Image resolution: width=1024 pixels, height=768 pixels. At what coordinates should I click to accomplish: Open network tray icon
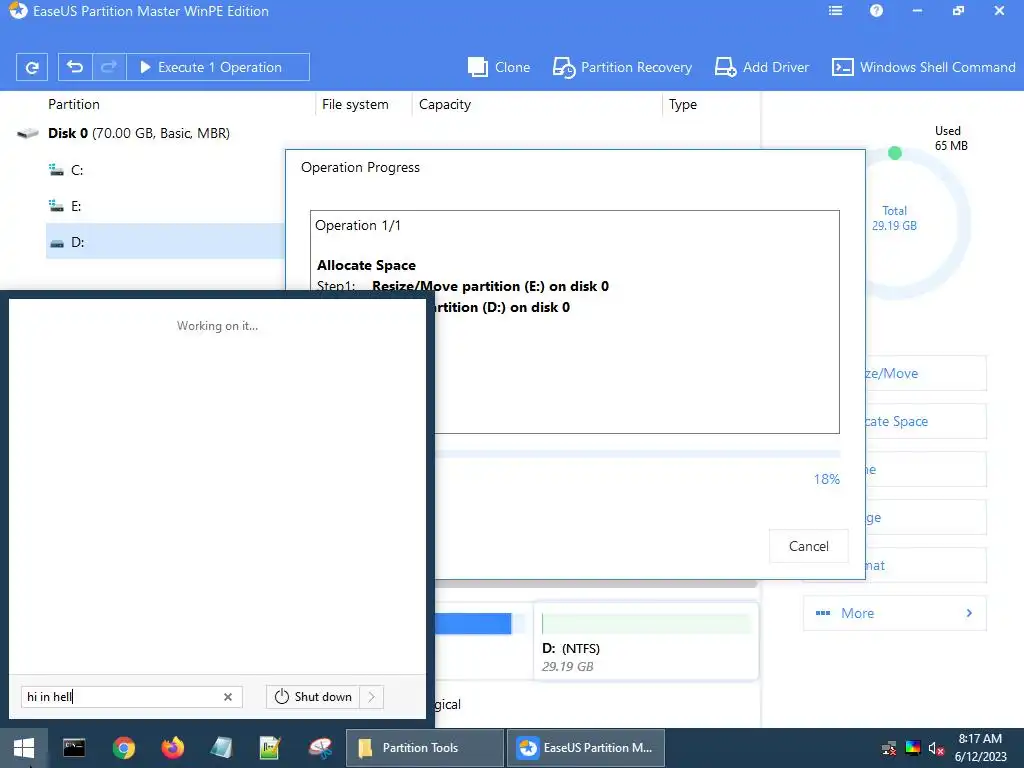coord(889,748)
